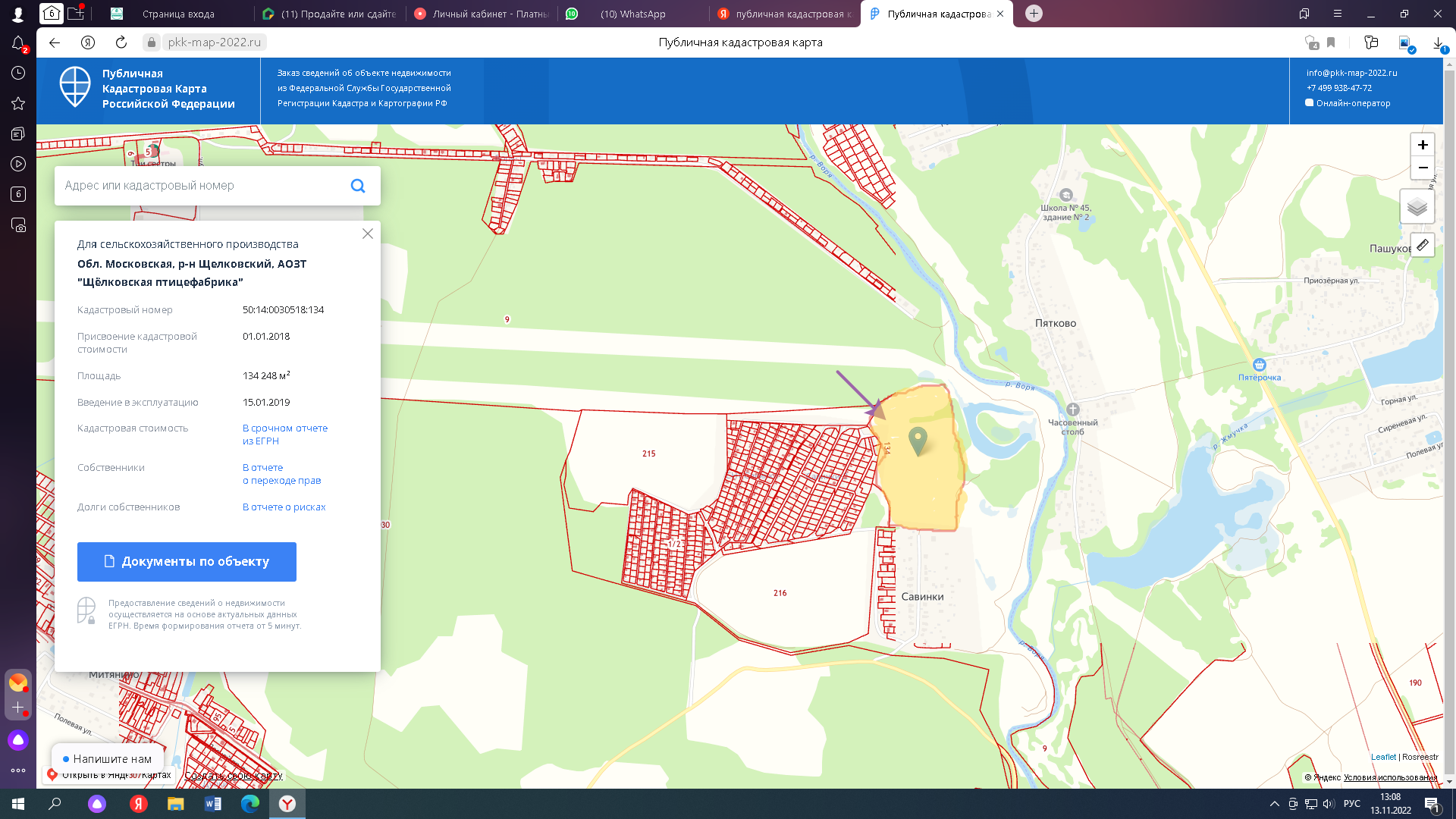Open the Напишите нам chat widget

107,758
